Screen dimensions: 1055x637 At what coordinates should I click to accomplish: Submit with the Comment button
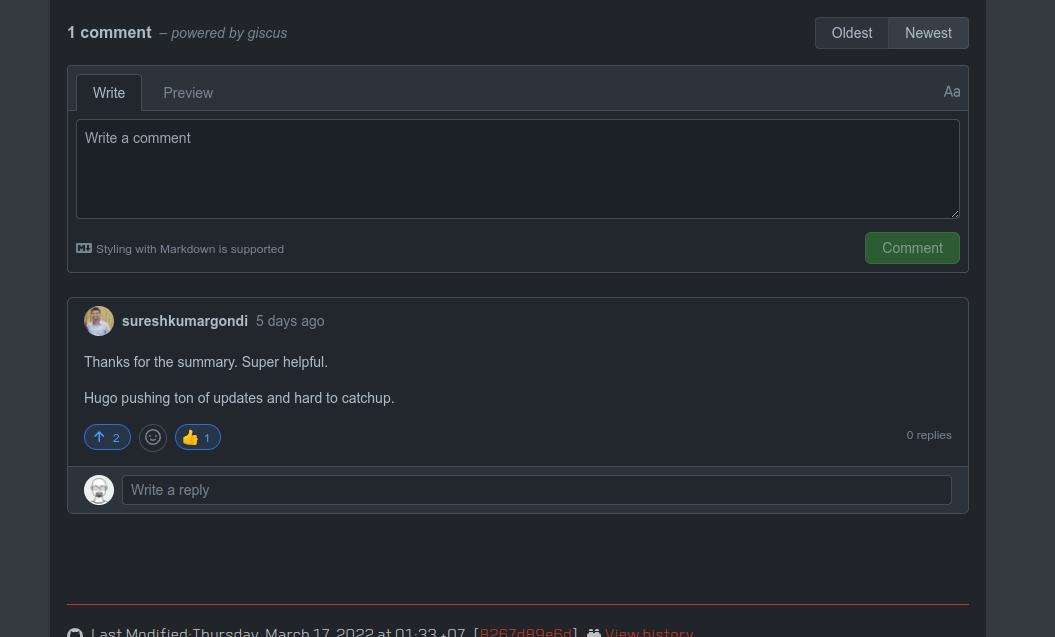pyautogui.click(x=911, y=248)
